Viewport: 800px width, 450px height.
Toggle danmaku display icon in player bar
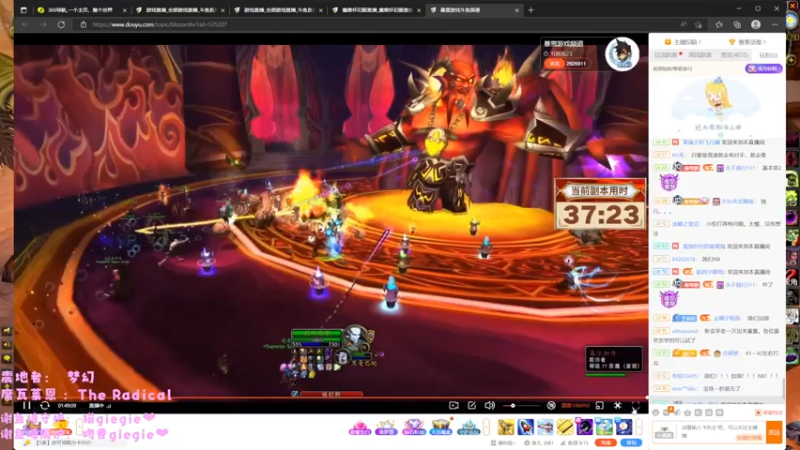pos(551,406)
